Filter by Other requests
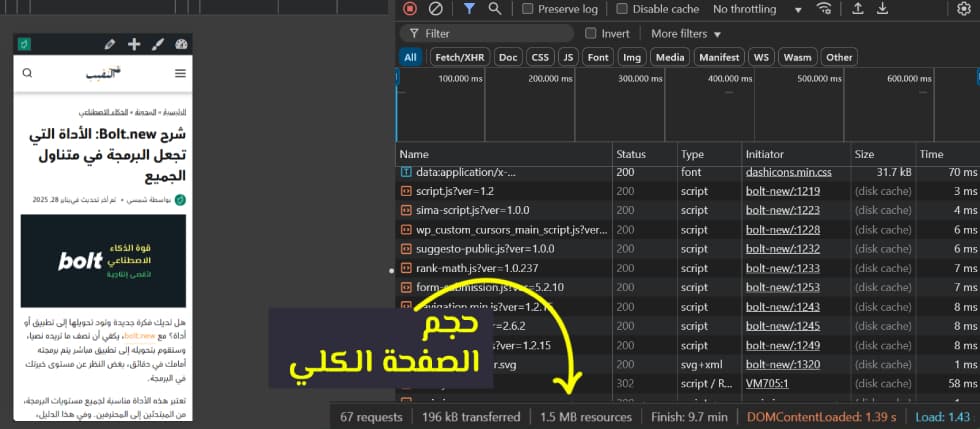The image size is (980, 429). 839,58
